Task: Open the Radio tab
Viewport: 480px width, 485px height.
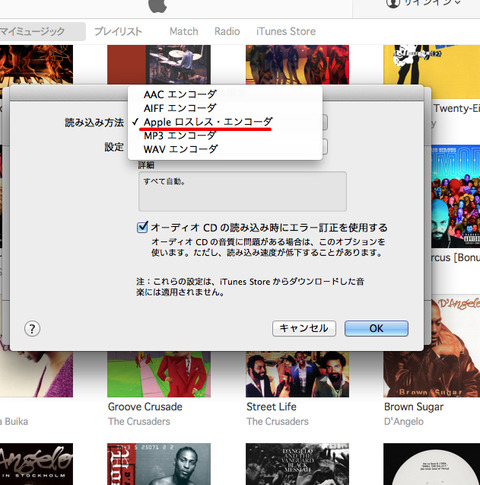Action: coord(227,31)
